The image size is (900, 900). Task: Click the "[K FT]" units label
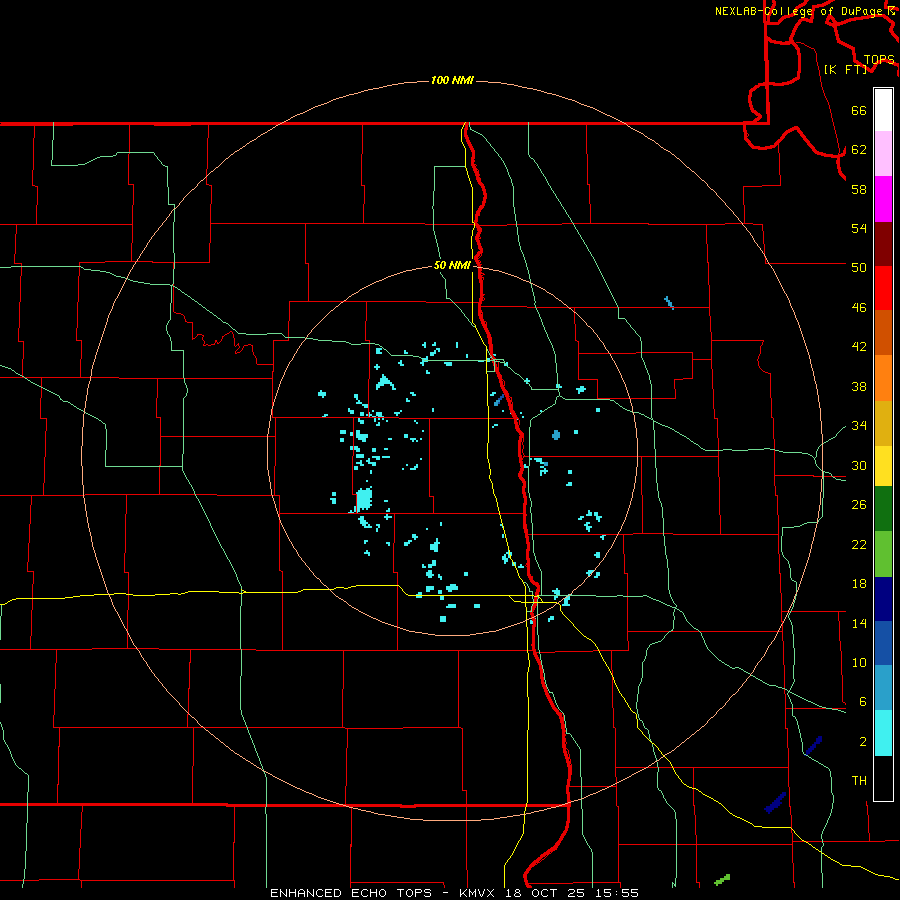845,70
